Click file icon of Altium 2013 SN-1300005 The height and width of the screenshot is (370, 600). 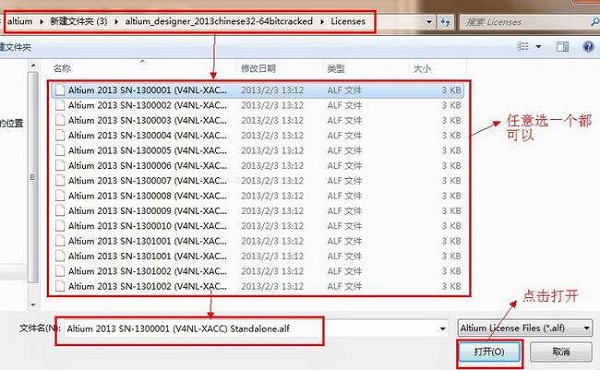[x=60, y=150]
